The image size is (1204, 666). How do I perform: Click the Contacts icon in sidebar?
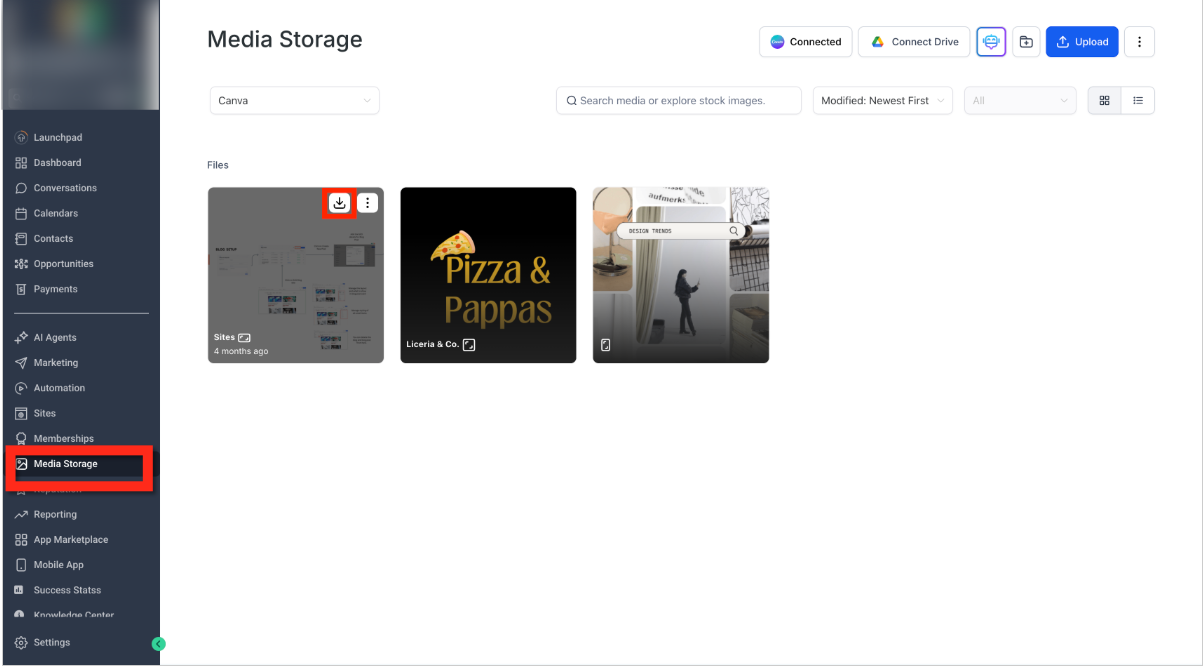click(21, 239)
